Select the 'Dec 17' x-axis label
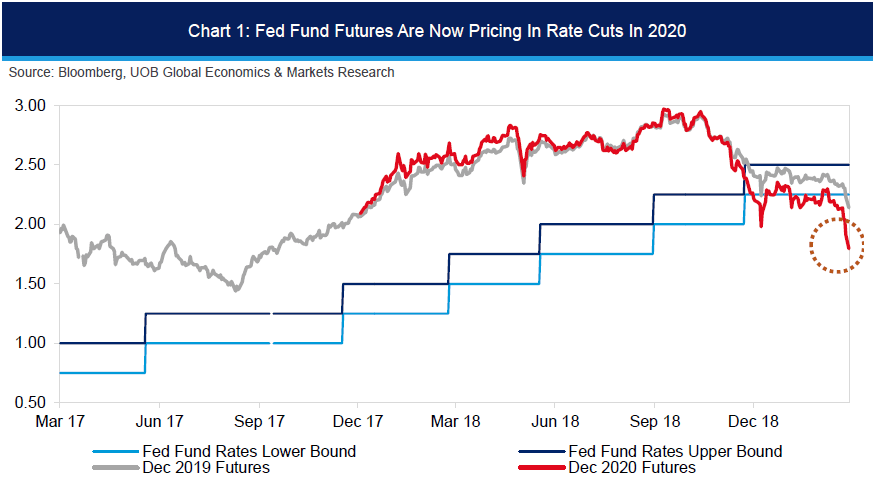This screenshot has height=484, width=876. pos(358,422)
